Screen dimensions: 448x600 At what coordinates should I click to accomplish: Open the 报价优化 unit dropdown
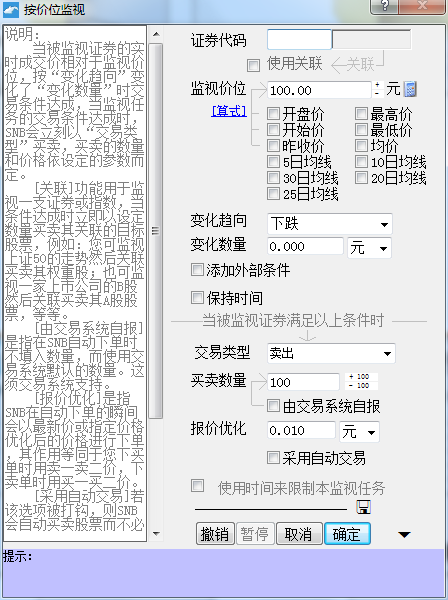(x=359, y=432)
